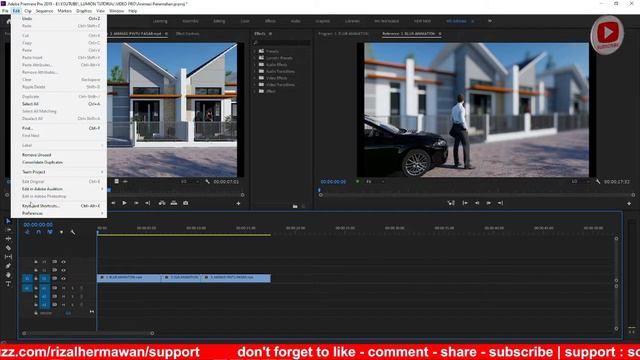Expand the Video Transitions folder

click(x=255, y=84)
